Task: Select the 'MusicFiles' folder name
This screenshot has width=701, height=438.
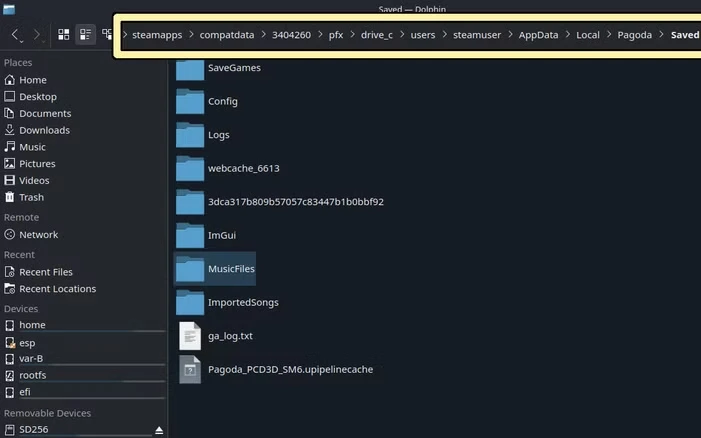Action: pyautogui.click(x=231, y=269)
